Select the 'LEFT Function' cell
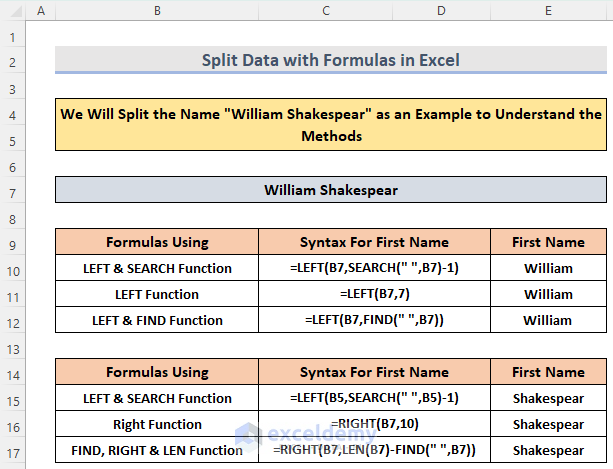The width and height of the screenshot is (613, 469). [157, 294]
